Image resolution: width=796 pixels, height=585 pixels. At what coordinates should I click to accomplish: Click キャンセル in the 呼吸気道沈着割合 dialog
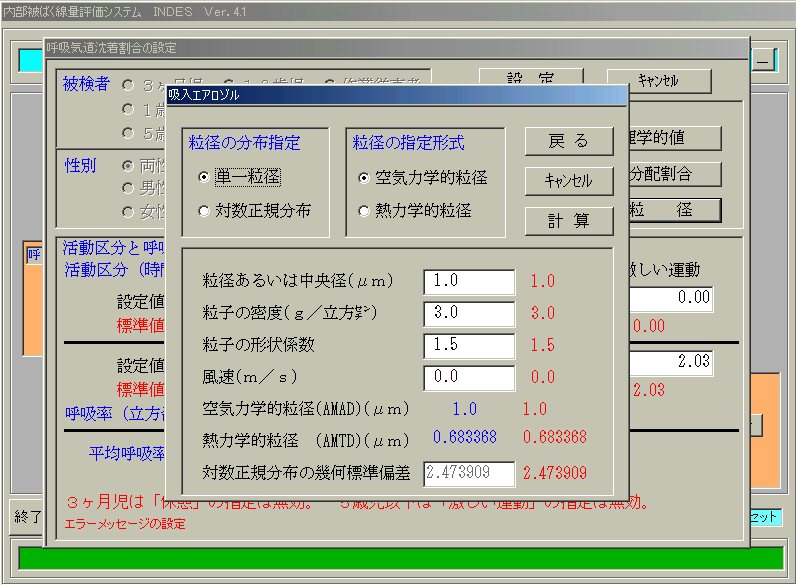(x=659, y=81)
